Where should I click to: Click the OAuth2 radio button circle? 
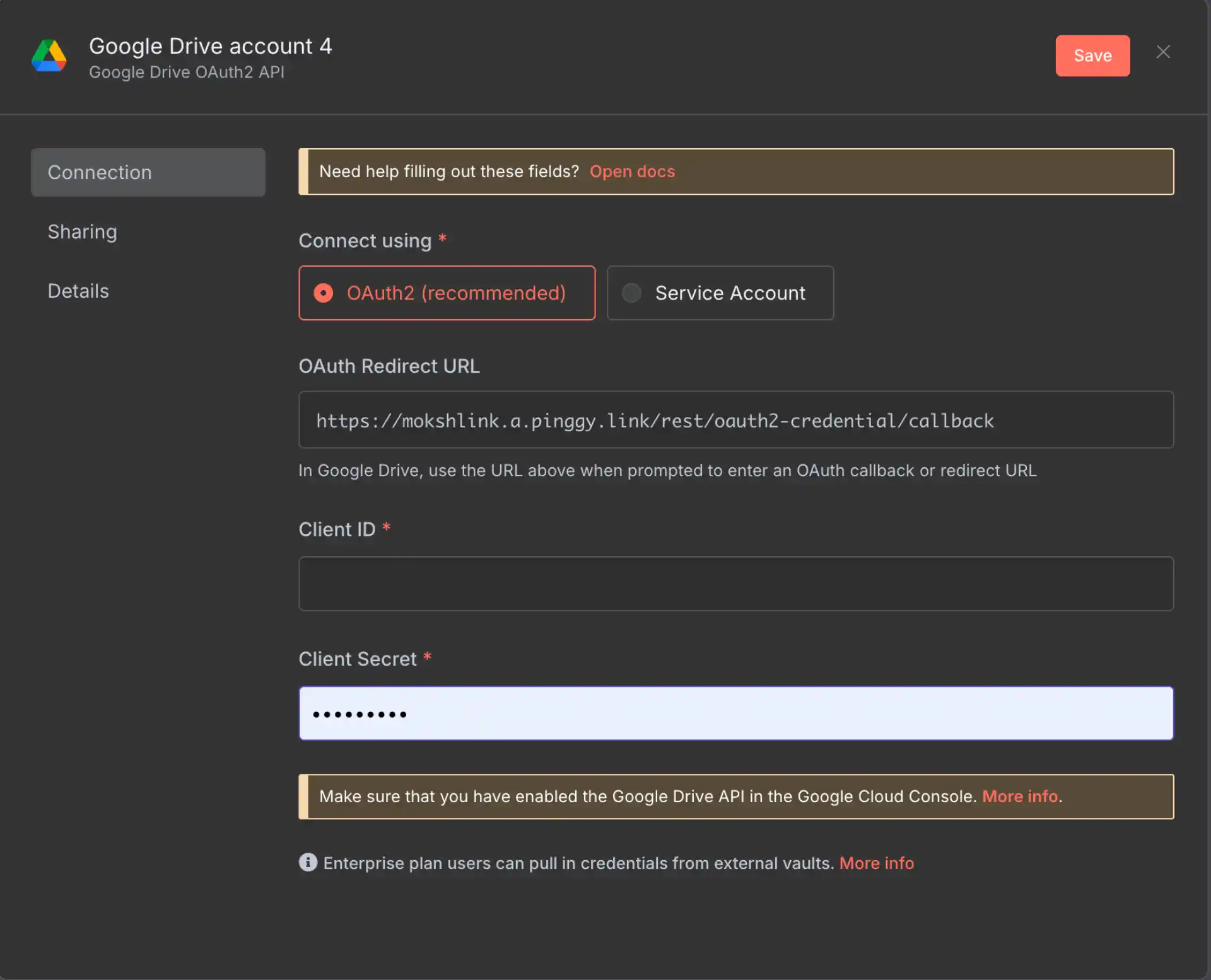point(324,293)
